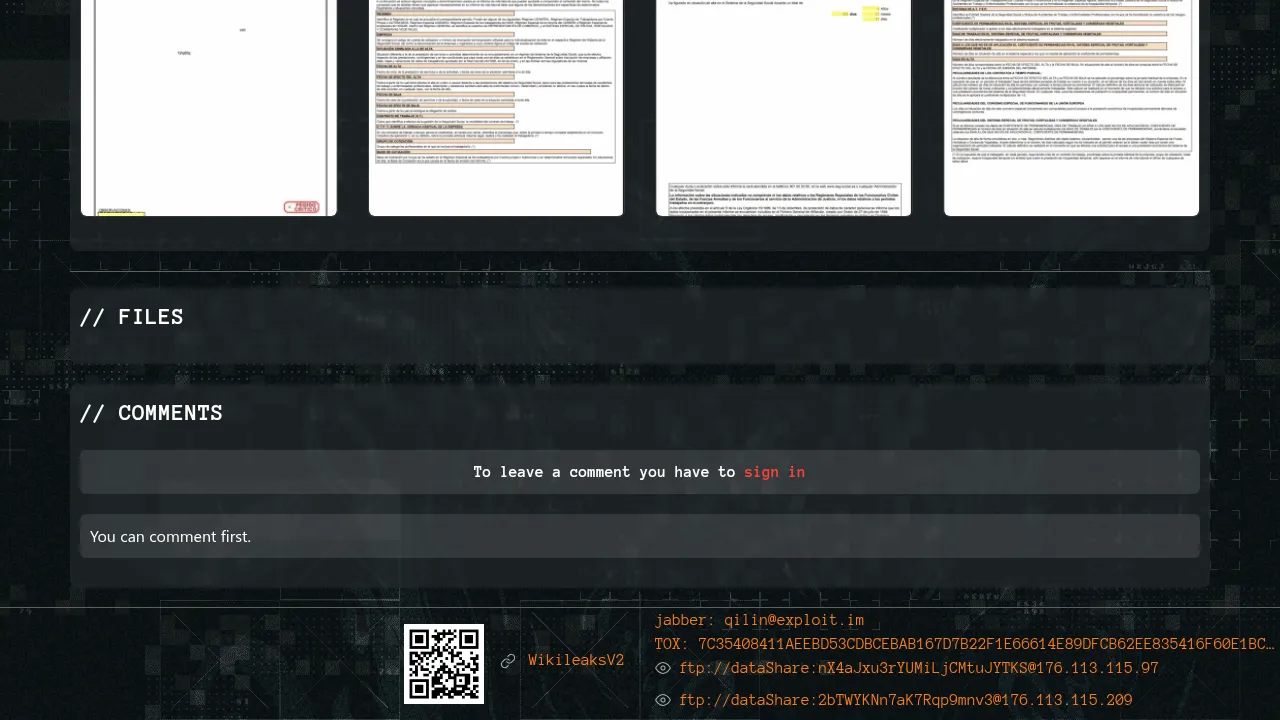Click the chain link icon beside WikileaksV2
1280x720 pixels.
(508, 661)
